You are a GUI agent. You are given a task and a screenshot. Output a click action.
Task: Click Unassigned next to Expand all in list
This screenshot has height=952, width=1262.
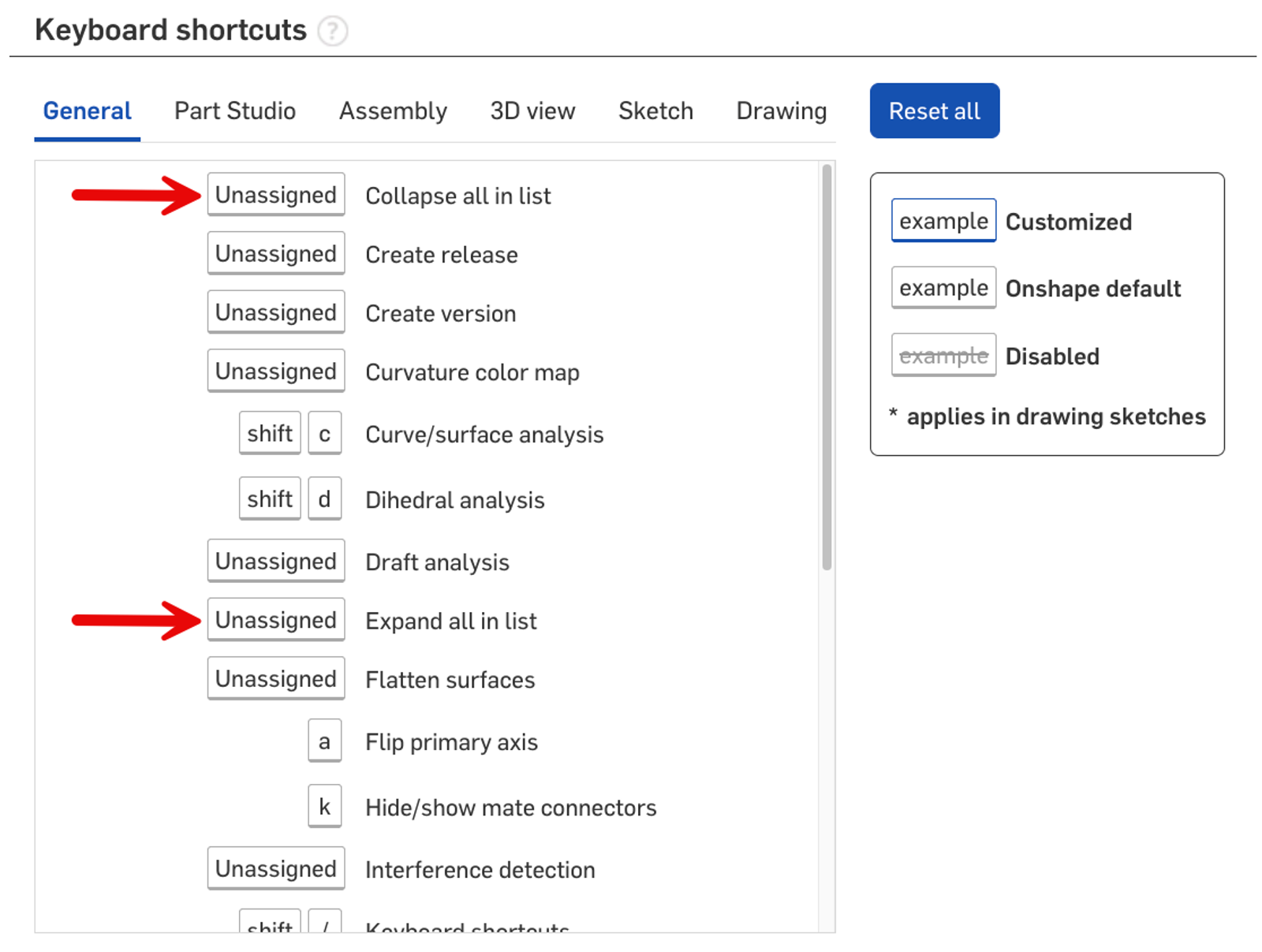[276, 621]
